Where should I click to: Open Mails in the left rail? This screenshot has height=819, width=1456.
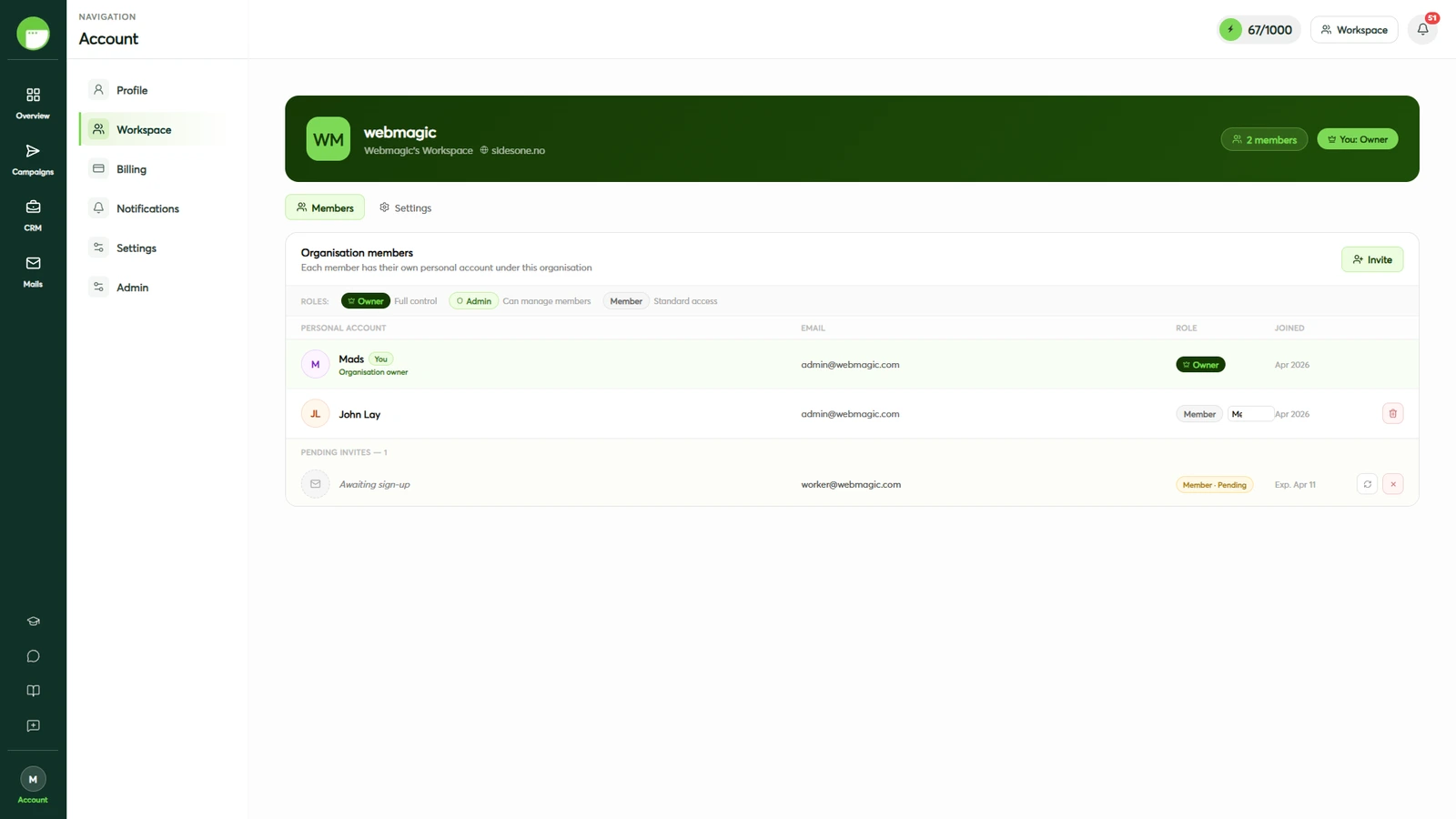pyautogui.click(x=33, y=272)
